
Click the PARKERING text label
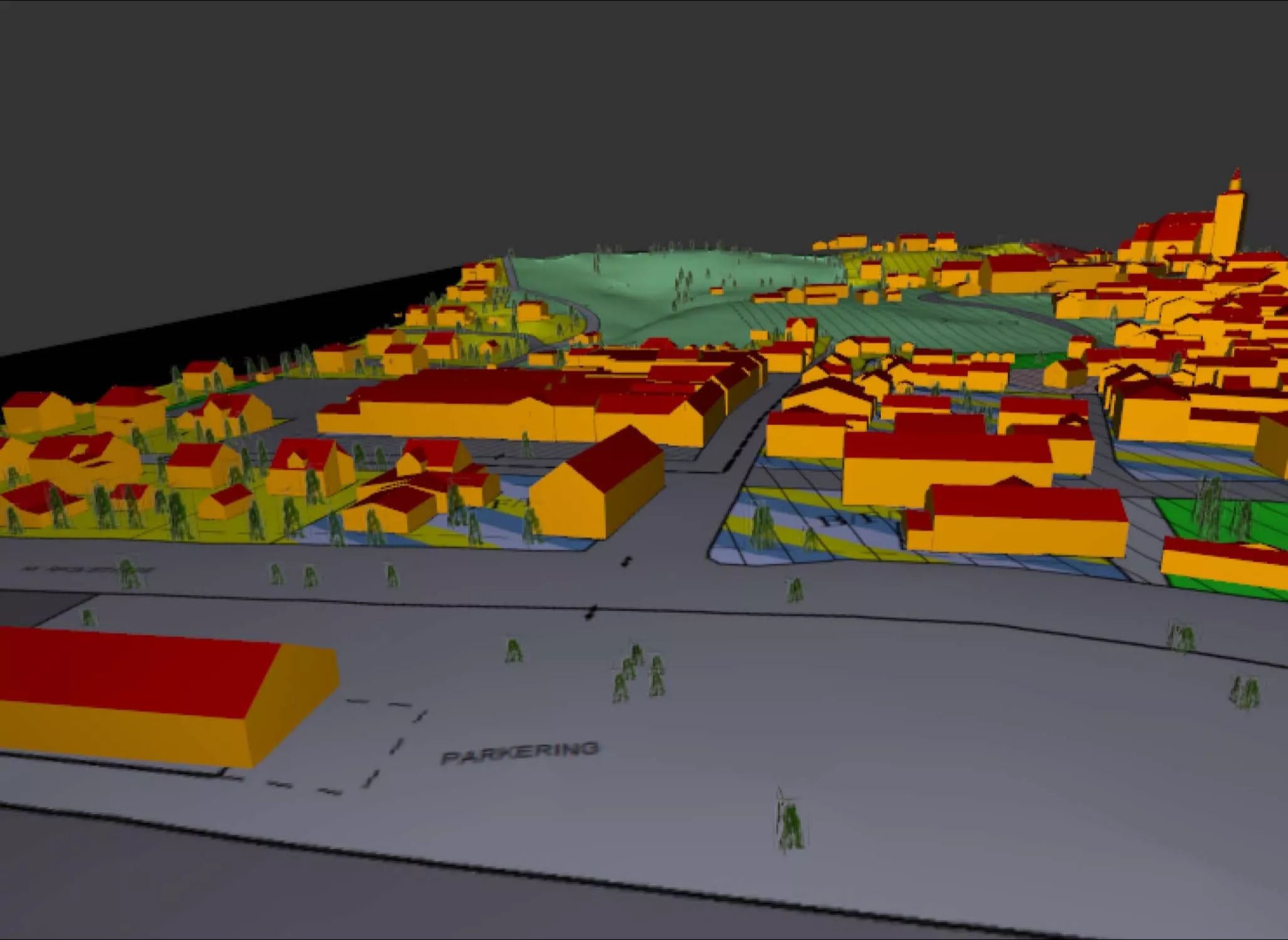point(520,752)
